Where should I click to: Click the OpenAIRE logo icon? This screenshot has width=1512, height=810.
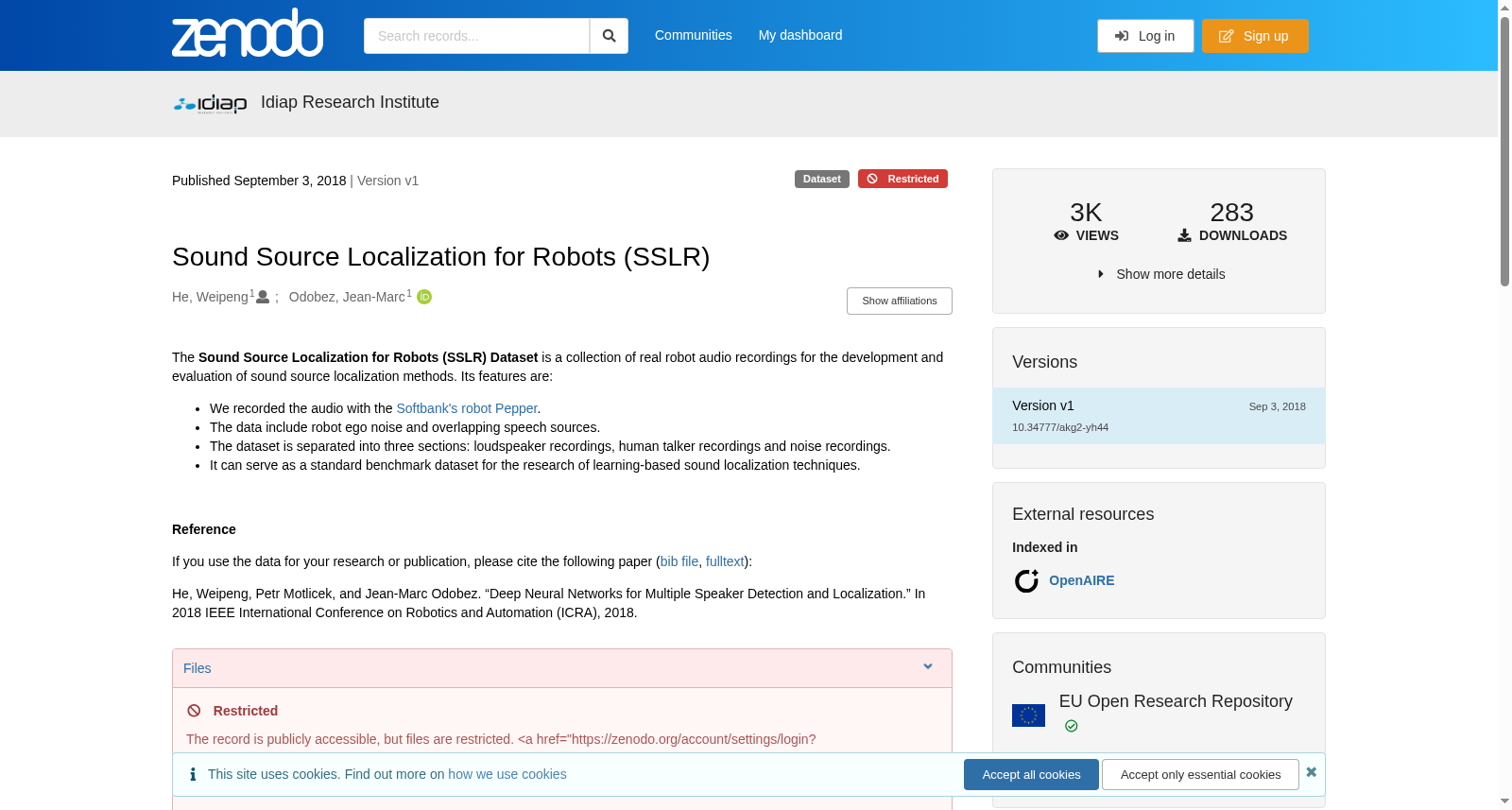1026,580
